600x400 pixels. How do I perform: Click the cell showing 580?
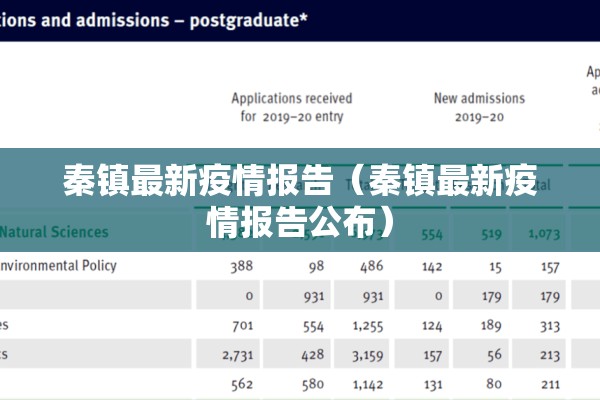(x=313, y=384)
